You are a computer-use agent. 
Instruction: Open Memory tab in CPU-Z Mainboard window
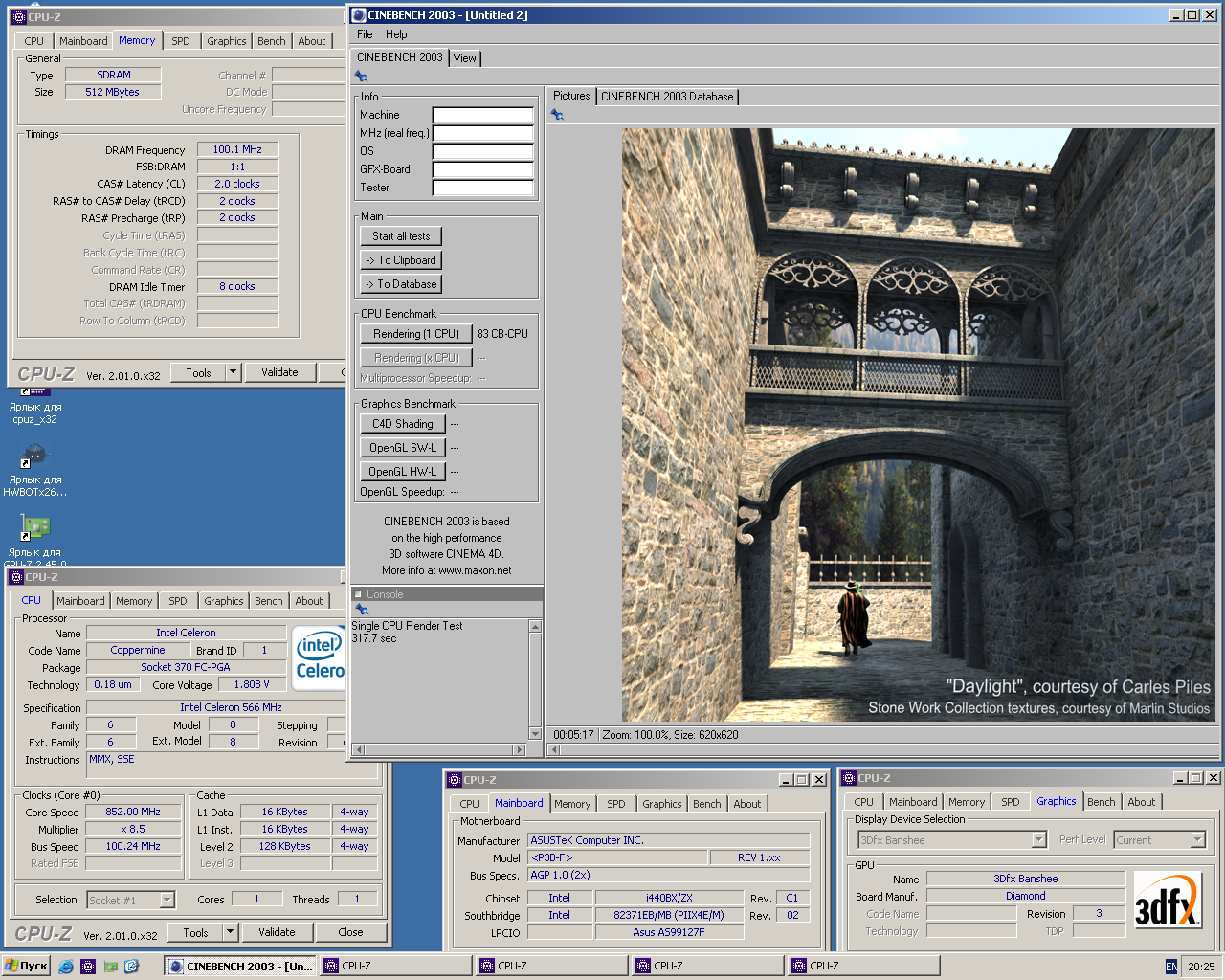[x=572, y=804]
